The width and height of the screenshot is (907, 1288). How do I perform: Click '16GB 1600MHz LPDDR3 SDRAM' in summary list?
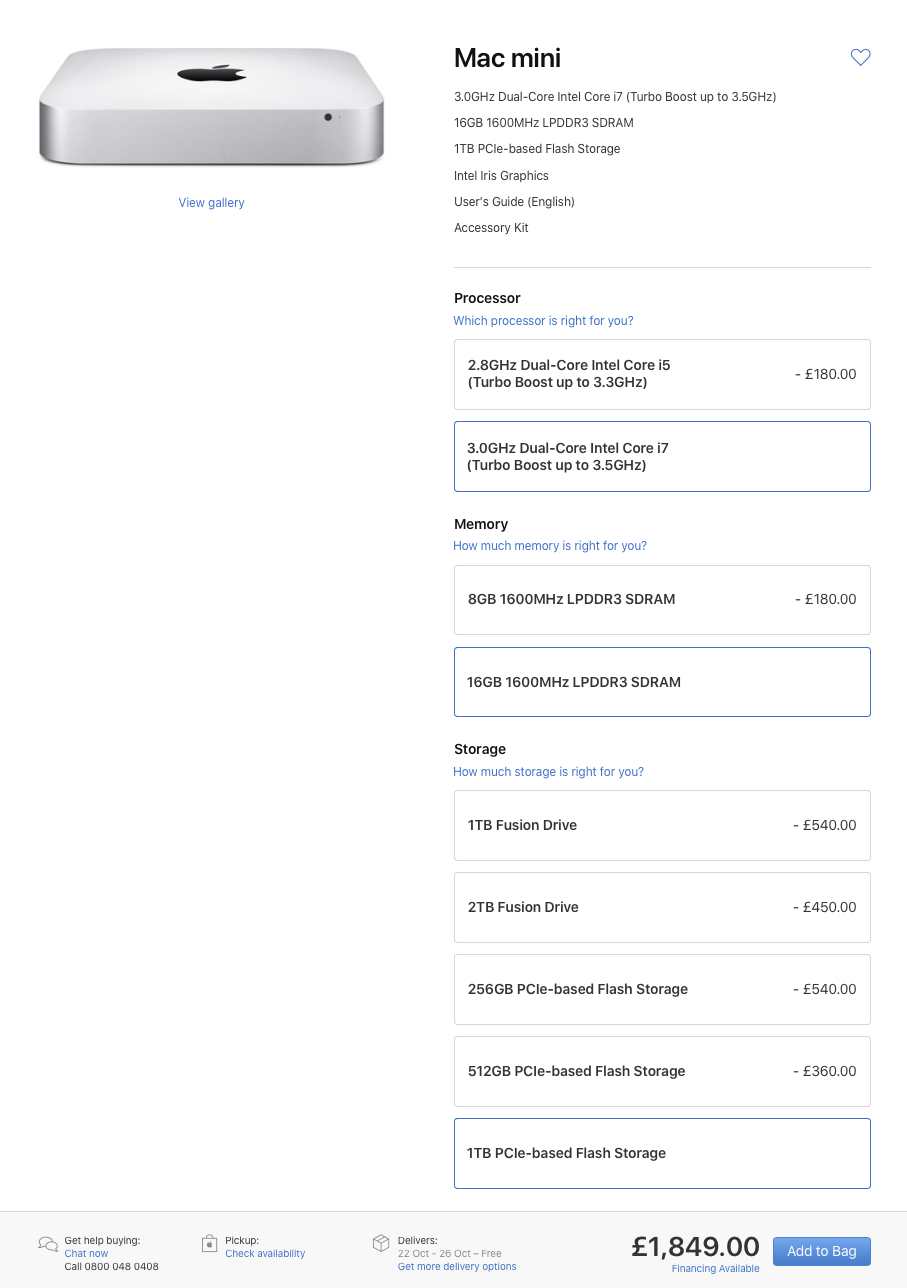coord(544,123)
